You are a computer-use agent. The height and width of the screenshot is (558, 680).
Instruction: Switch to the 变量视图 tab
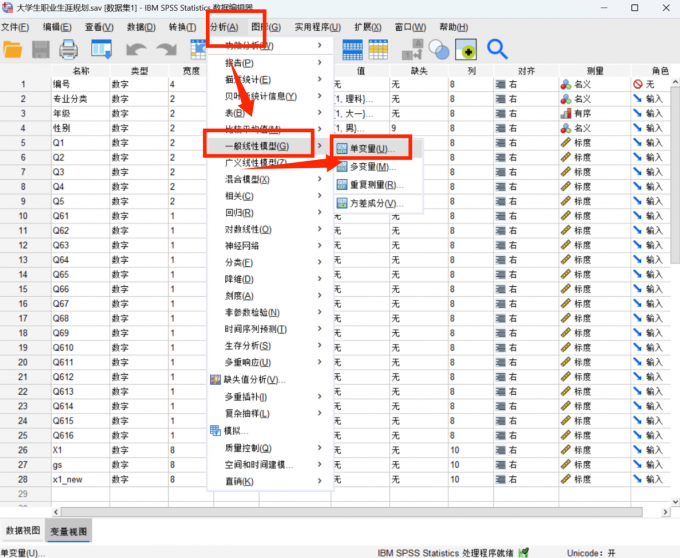[69, 531]
